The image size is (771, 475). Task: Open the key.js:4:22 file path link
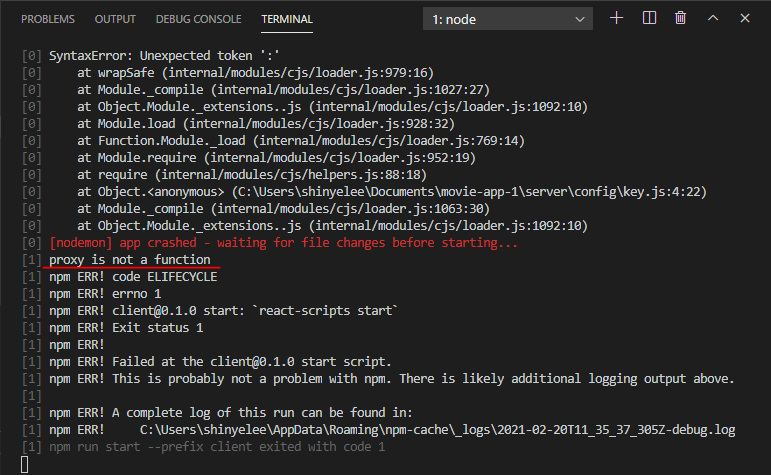pos(472,192)
